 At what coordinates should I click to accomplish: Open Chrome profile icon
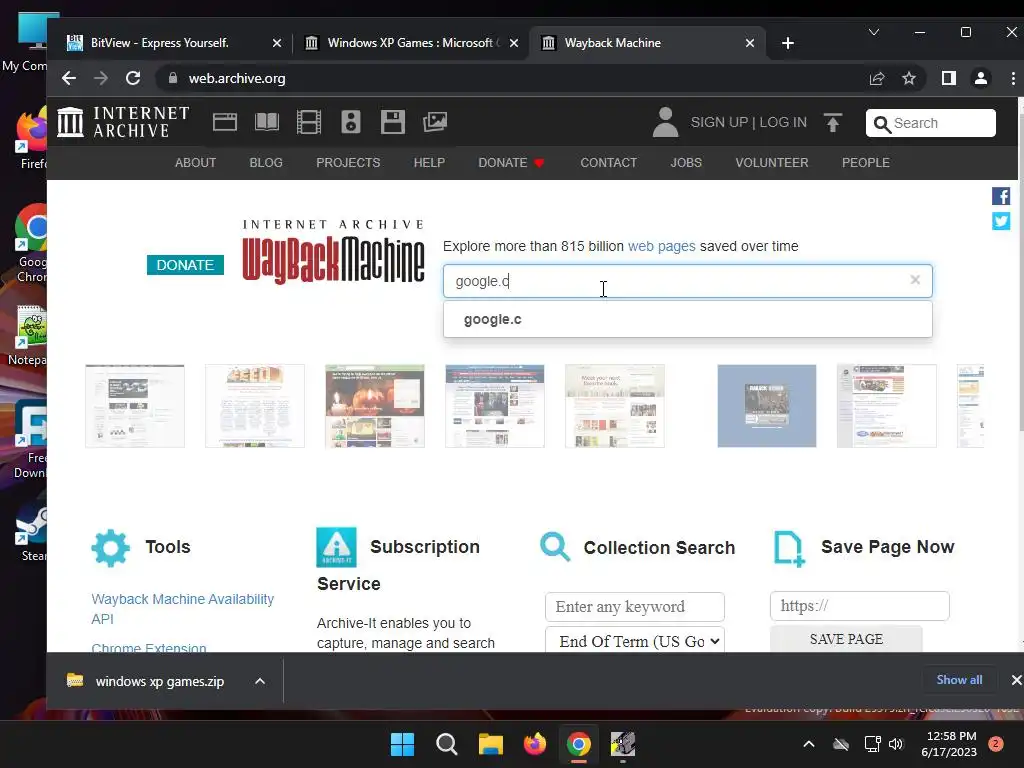[980, 78]
